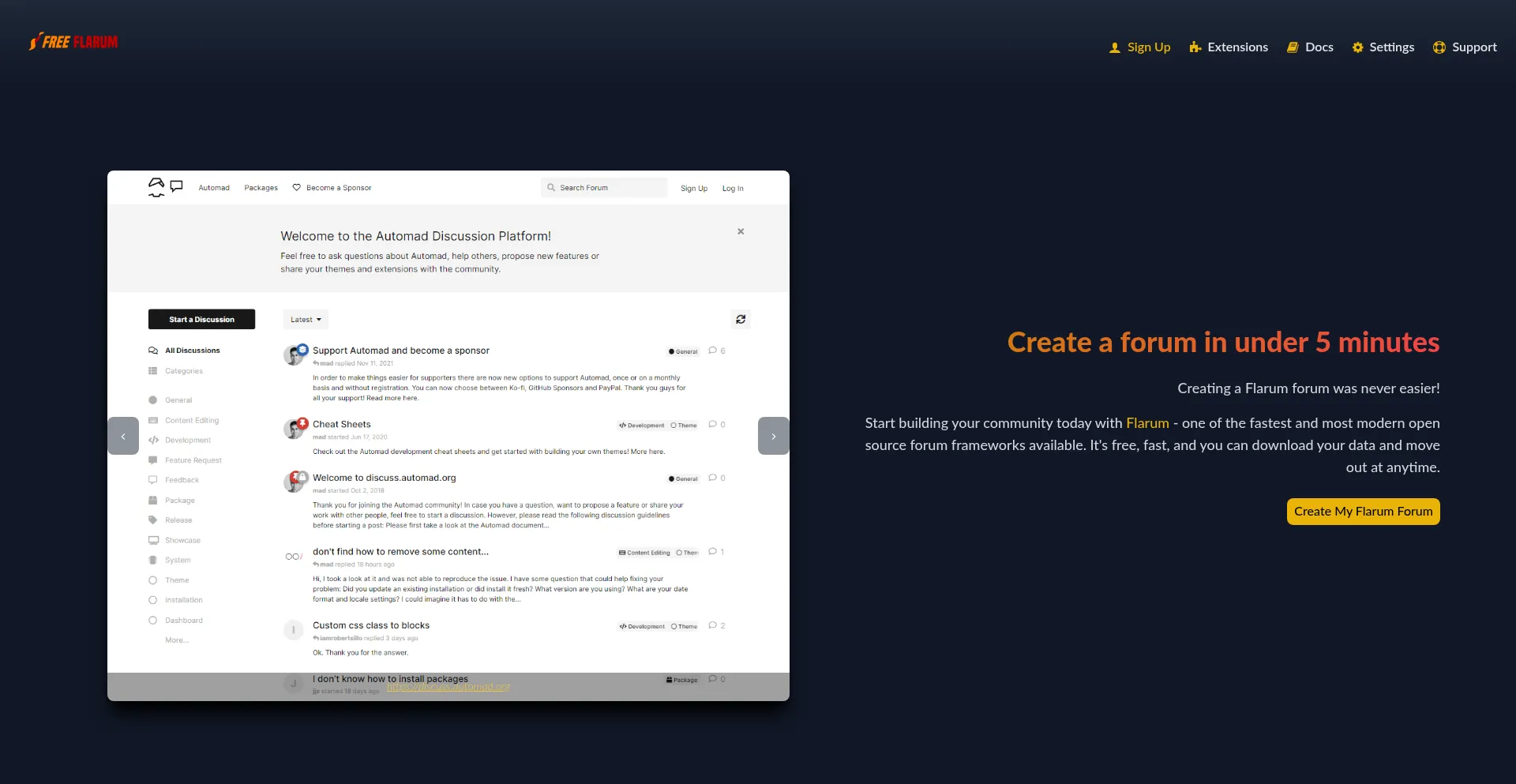This screenshot has height=784, width=1516.
Task: Click the Log In link
Action: coord(733,189)
